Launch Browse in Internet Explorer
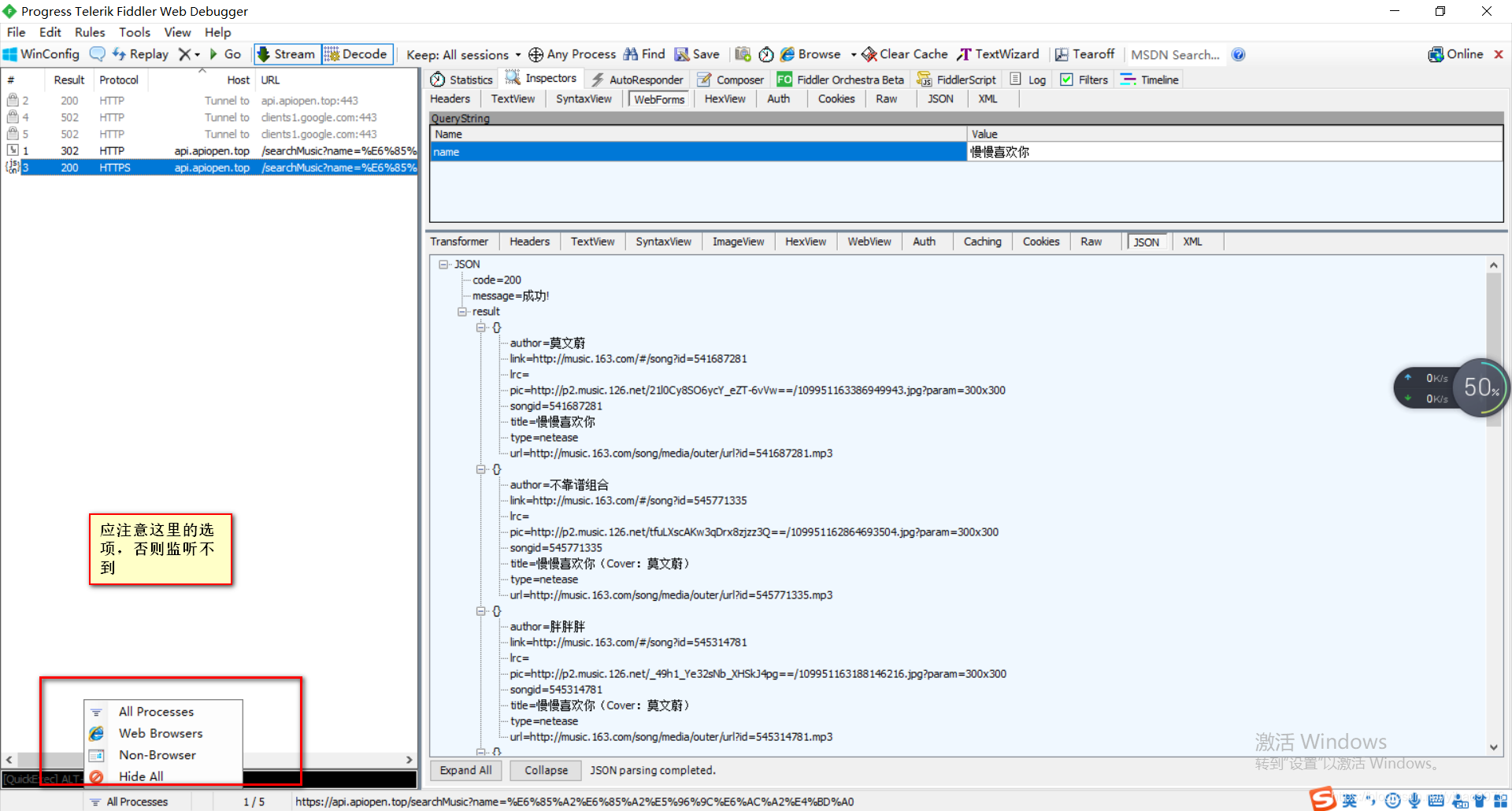1512x811 pixels. 810,54
